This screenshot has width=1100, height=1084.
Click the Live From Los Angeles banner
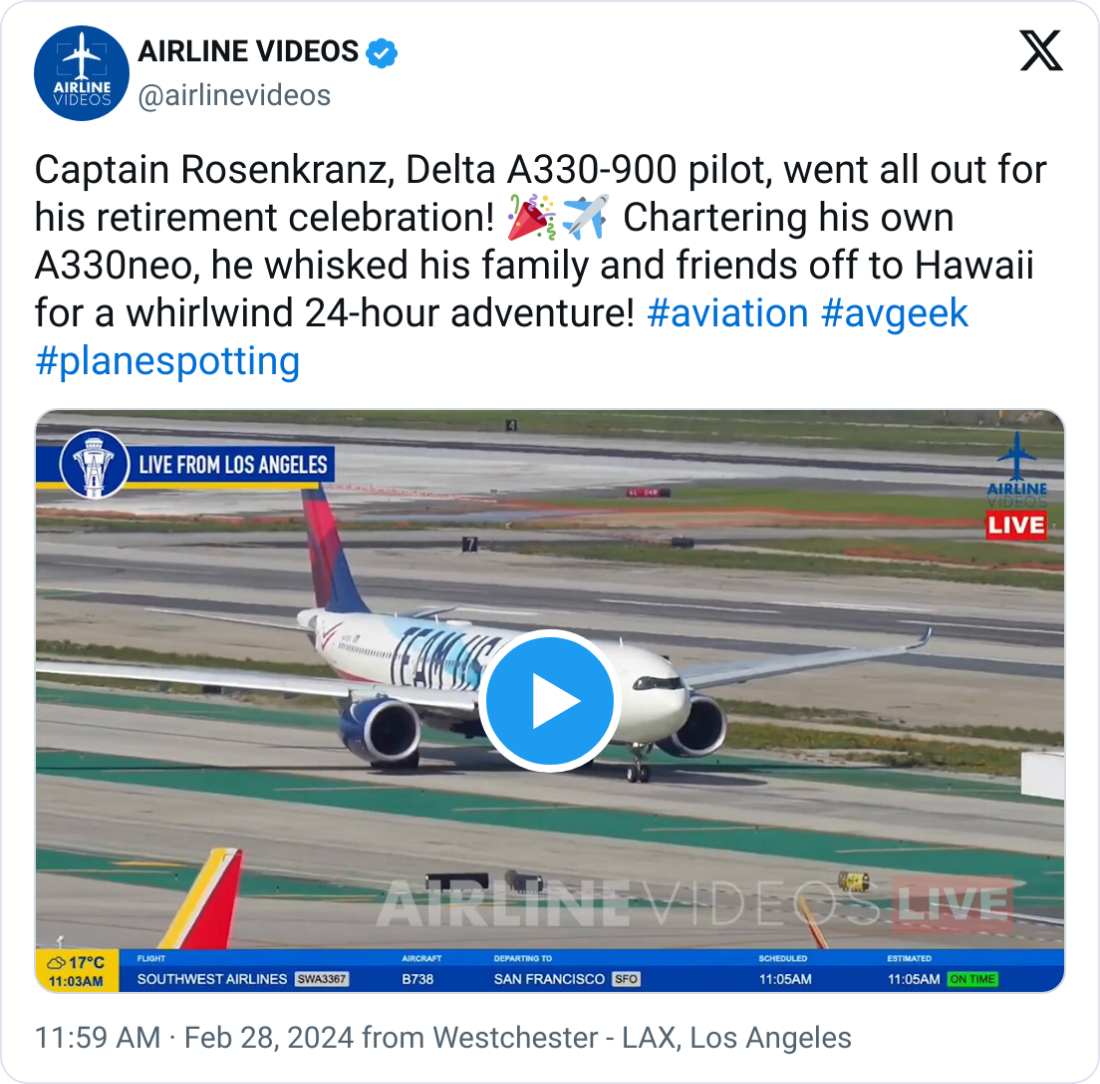click(233, 465)
